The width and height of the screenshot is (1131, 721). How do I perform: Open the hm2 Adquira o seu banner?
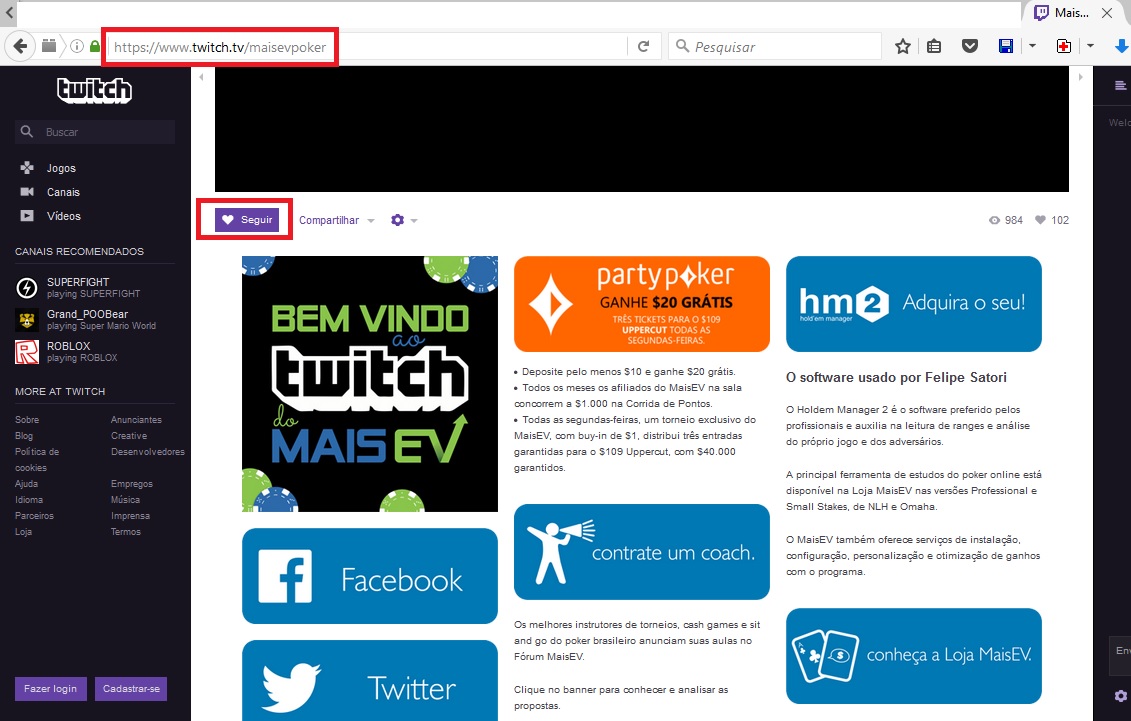[914, 304]
